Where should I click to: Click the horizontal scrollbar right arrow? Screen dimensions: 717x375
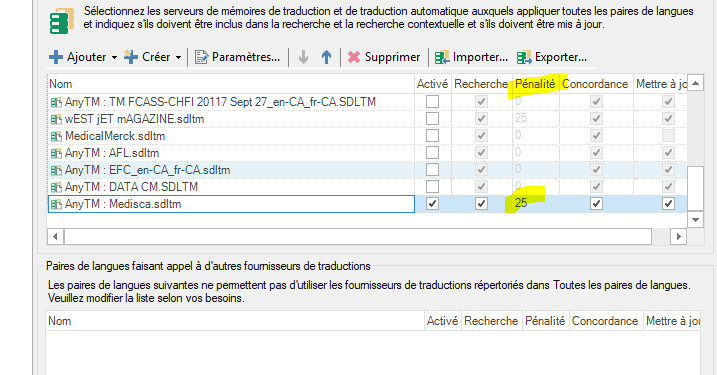point(679,236)
